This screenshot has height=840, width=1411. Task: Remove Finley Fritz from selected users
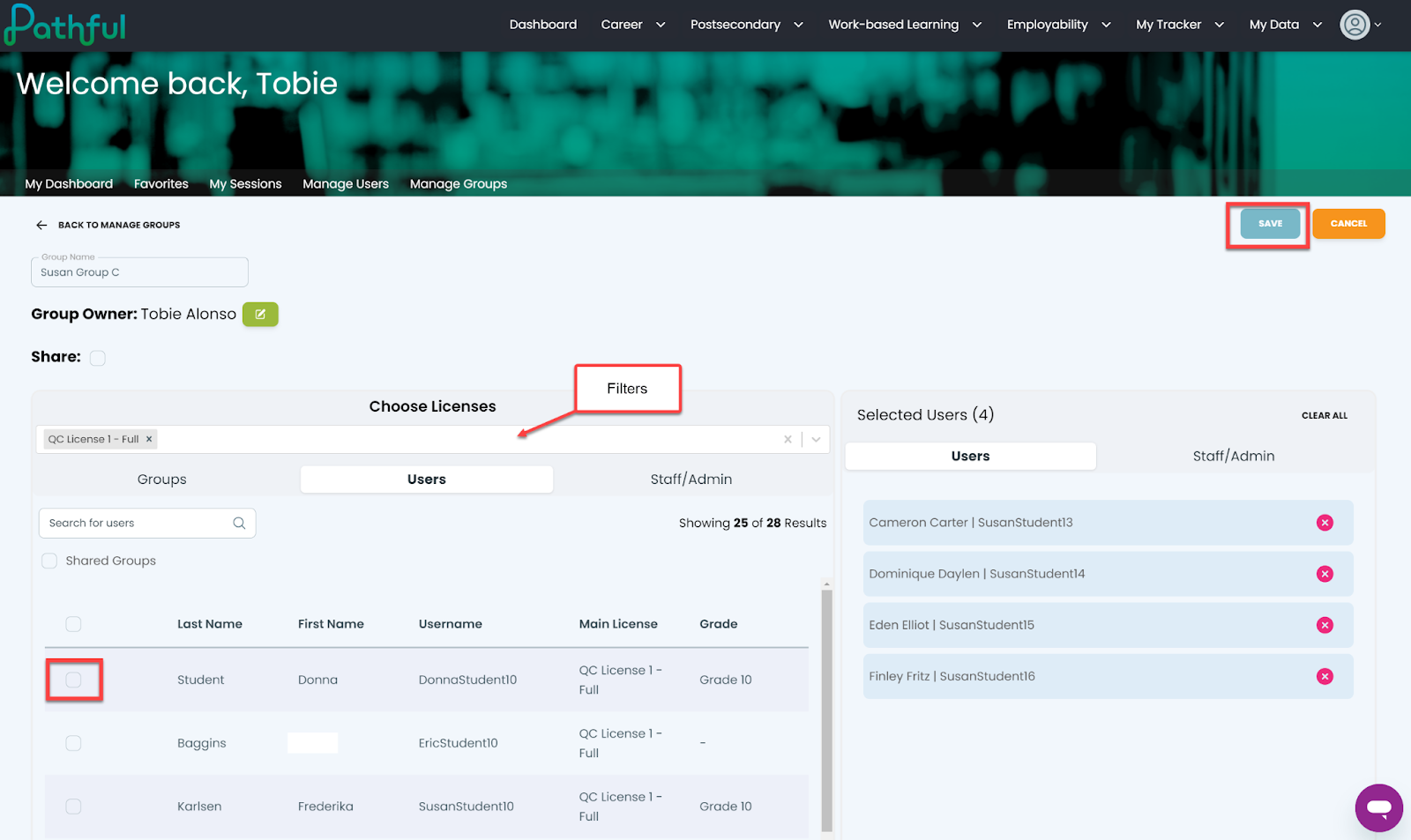point(1325,676)
